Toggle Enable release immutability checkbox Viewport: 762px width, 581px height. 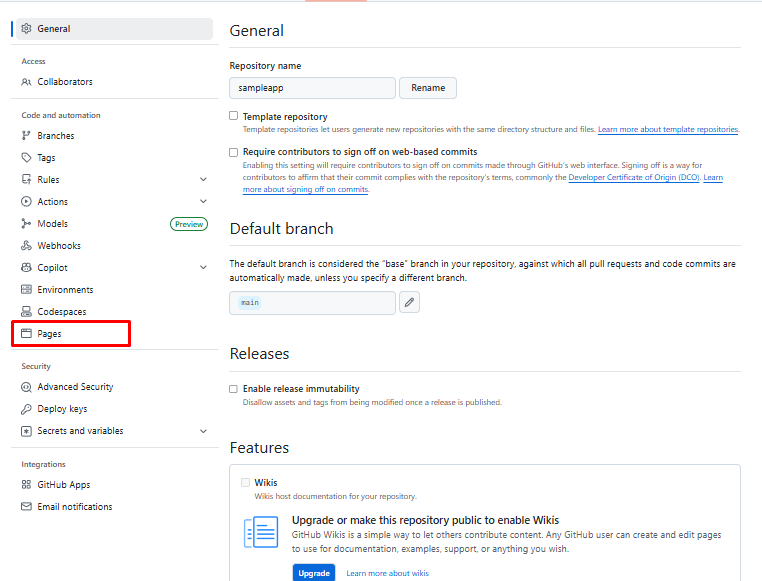coord(234,389)
